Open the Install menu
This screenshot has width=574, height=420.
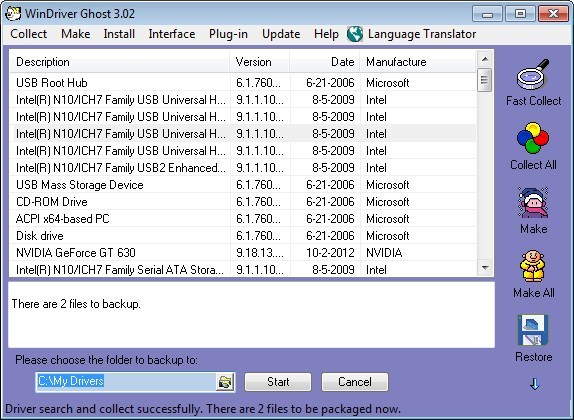(119, 34)
